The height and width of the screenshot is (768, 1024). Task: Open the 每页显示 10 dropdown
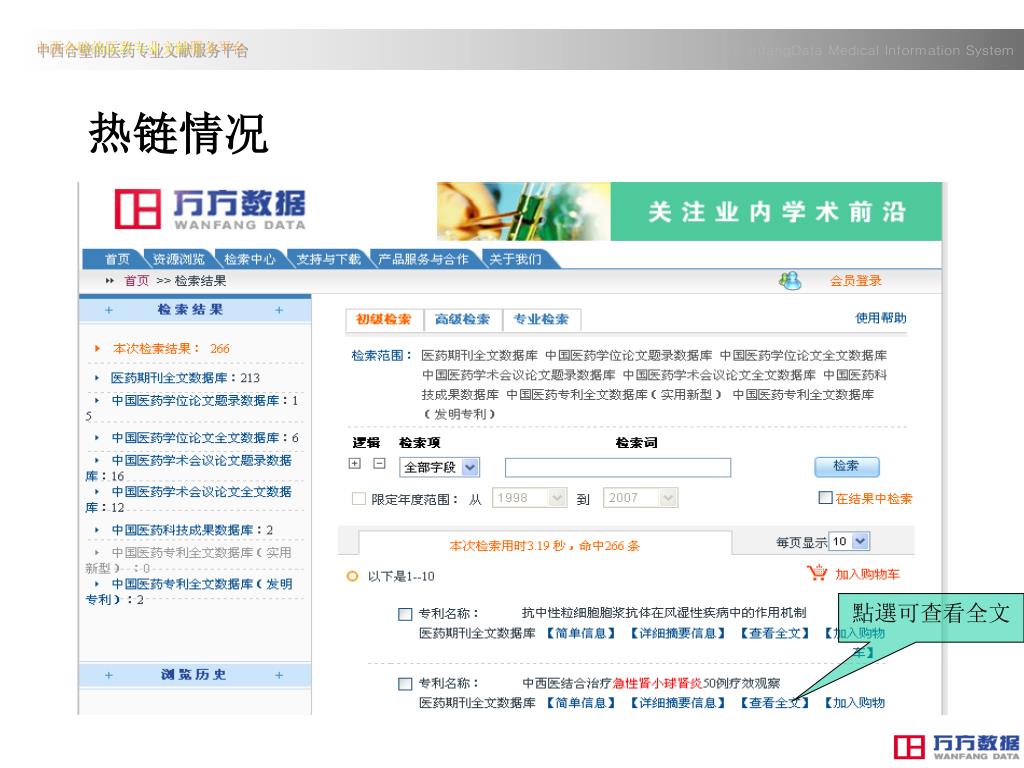coord(850,541)
